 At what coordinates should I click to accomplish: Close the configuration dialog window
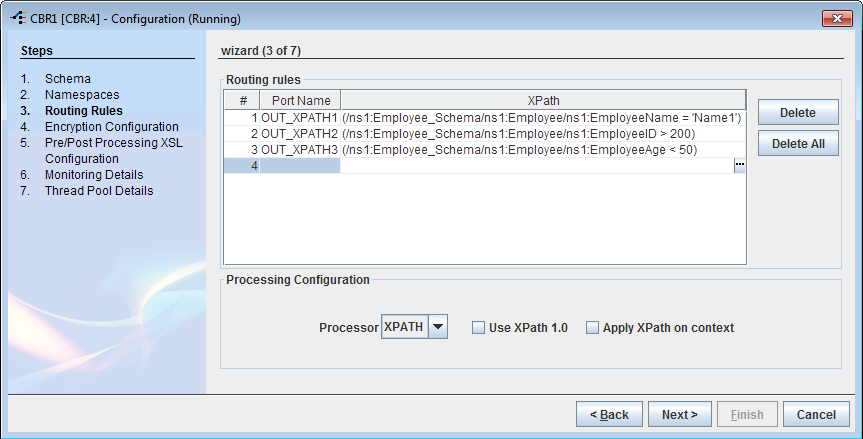click(x=837, y=18)
